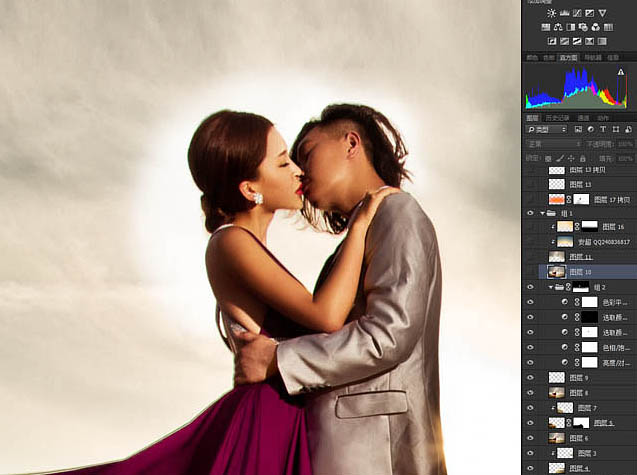Image resolution: width=637 pixels, height=475 pixels.
Task: Switch to the 通道 (Channels) tab
Action: pos(583,118)
